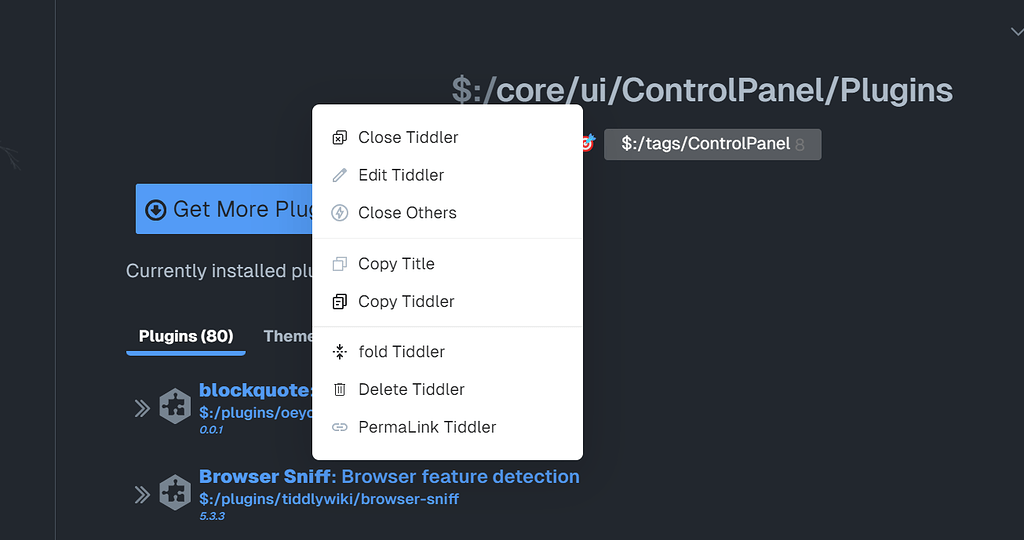Switch to the Plugins (80) tab
The width and height of the screenshot is (1024, 540).
(x=186, y=336)
